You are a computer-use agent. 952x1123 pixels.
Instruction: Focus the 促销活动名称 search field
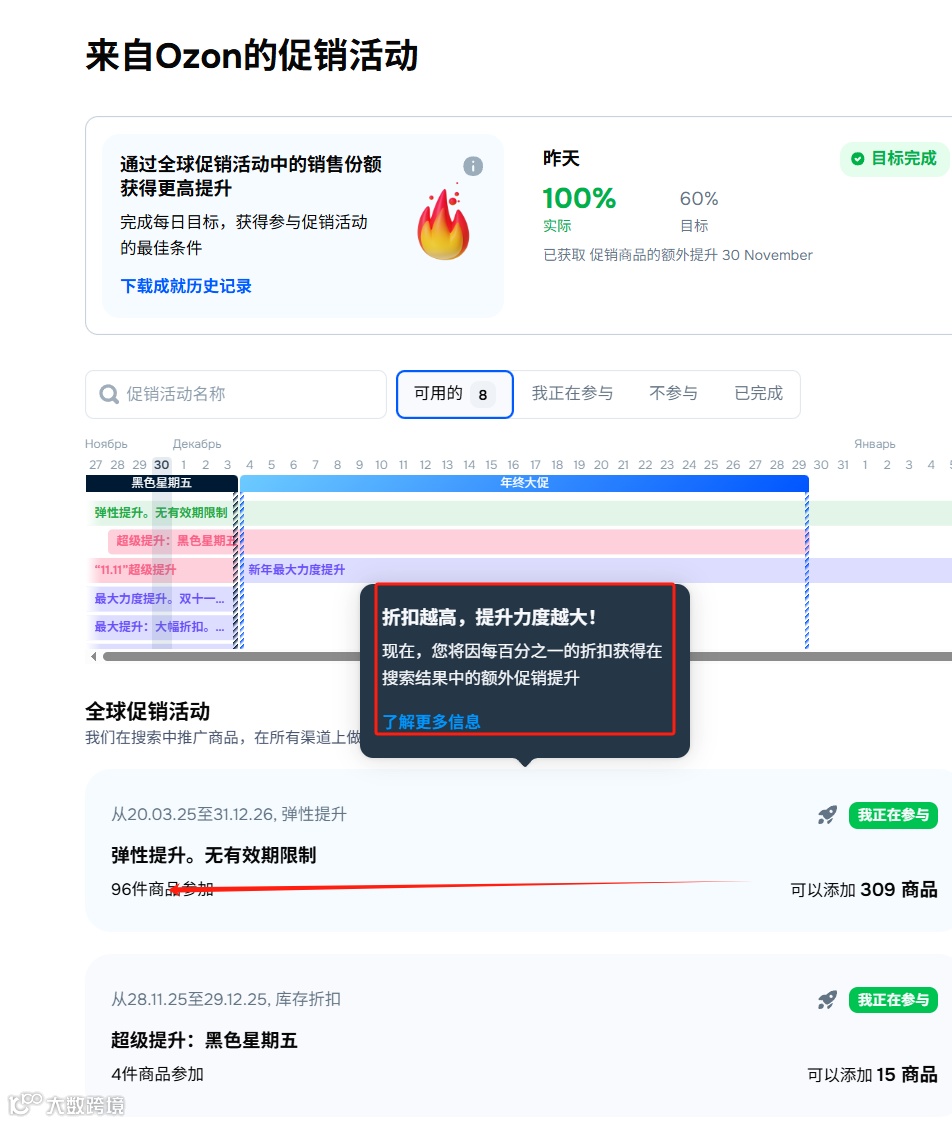click(x=236, y=394)
